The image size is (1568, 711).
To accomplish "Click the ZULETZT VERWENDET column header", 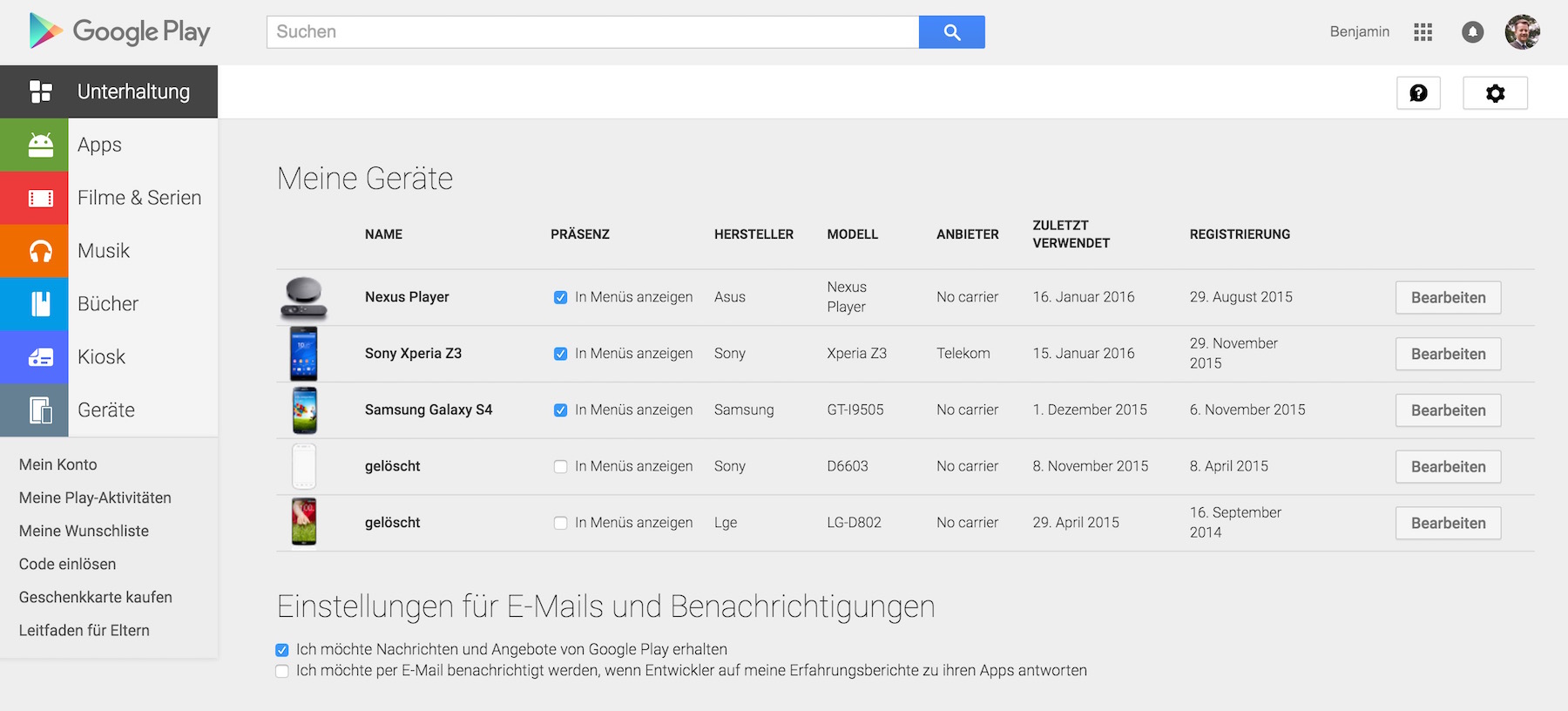I will tap(1071, 234).
